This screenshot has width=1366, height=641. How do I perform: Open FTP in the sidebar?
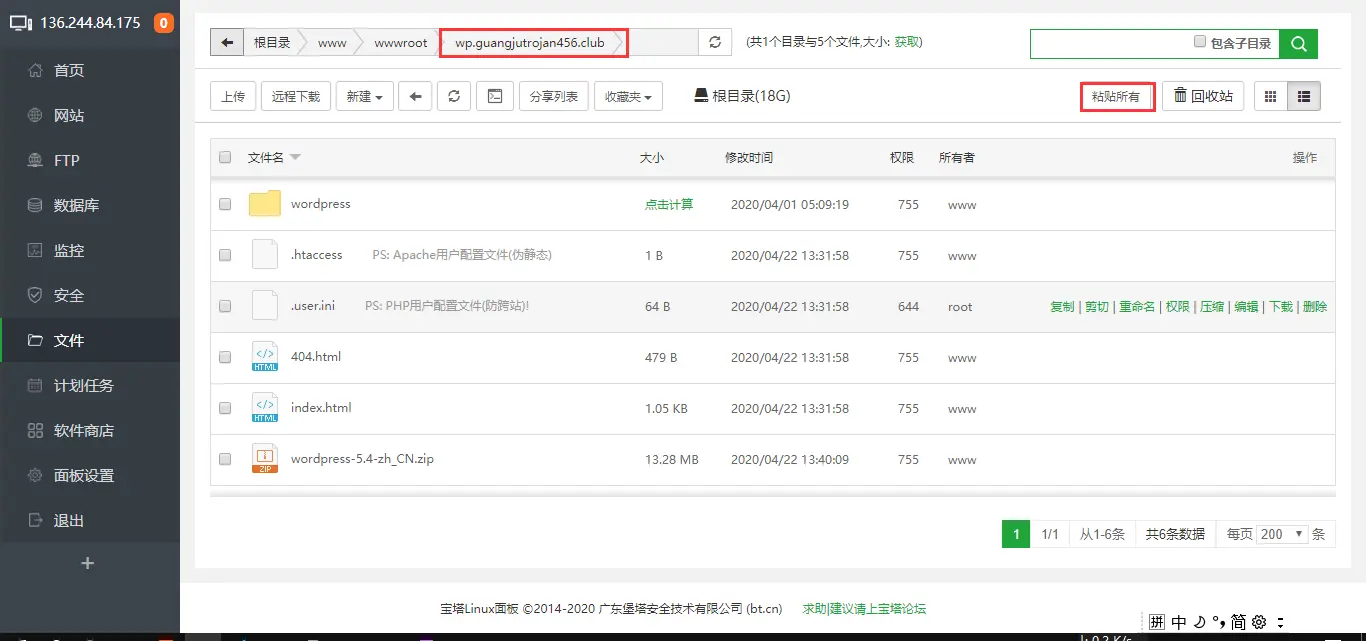[90, 160]
